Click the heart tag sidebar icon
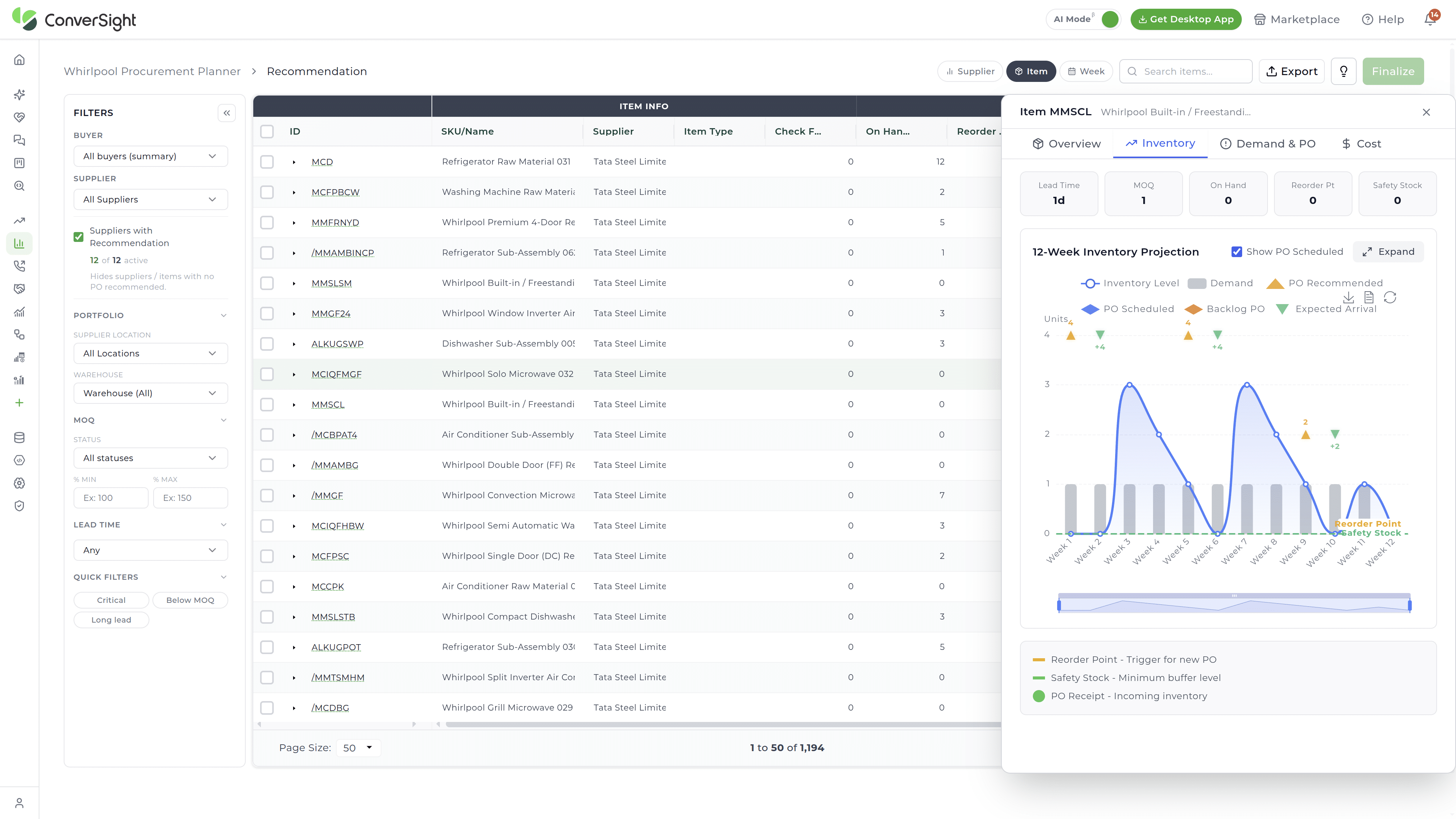 coord(19,117)
